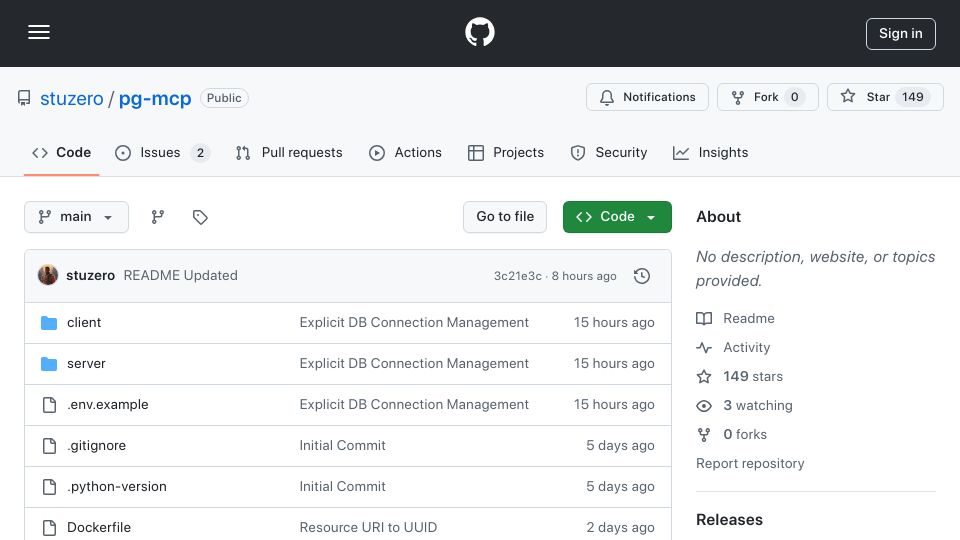
Task: Open the Projects tab
Action: (506, 153)
